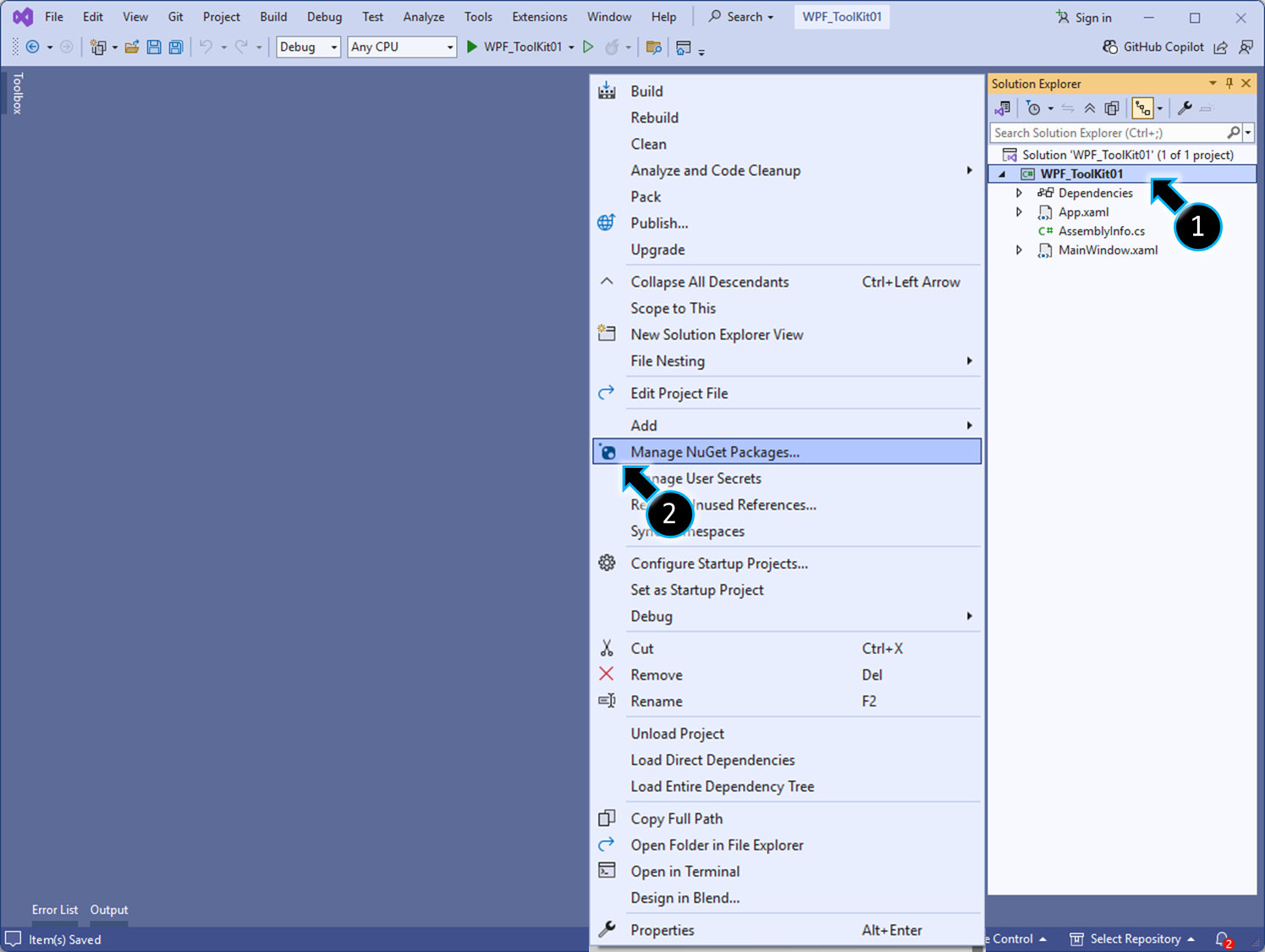Image resolution: width=1265 pixels, height=952 pixels.
Task: Open the startup project dropdown arrow after WPF_ToolKit01
Action: pos(571,47)
